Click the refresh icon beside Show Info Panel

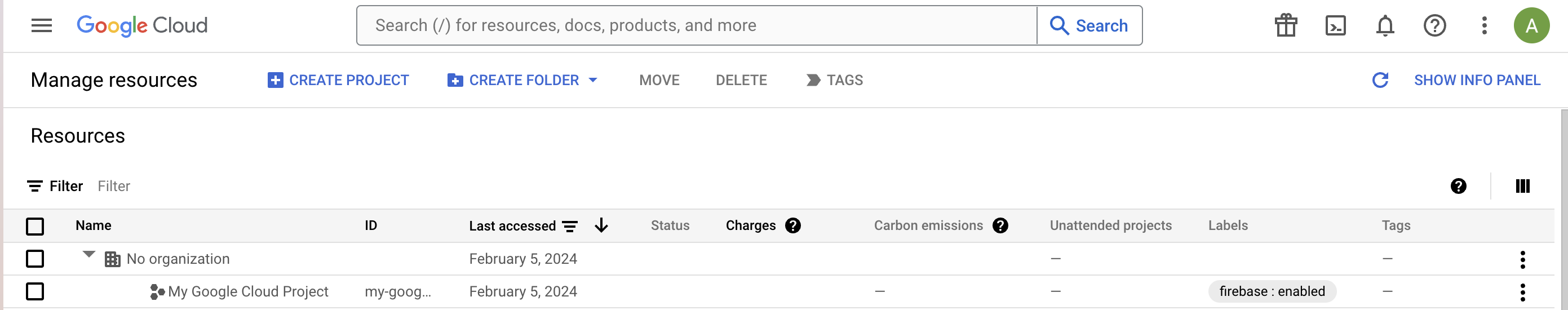(x=1380, y=80)
